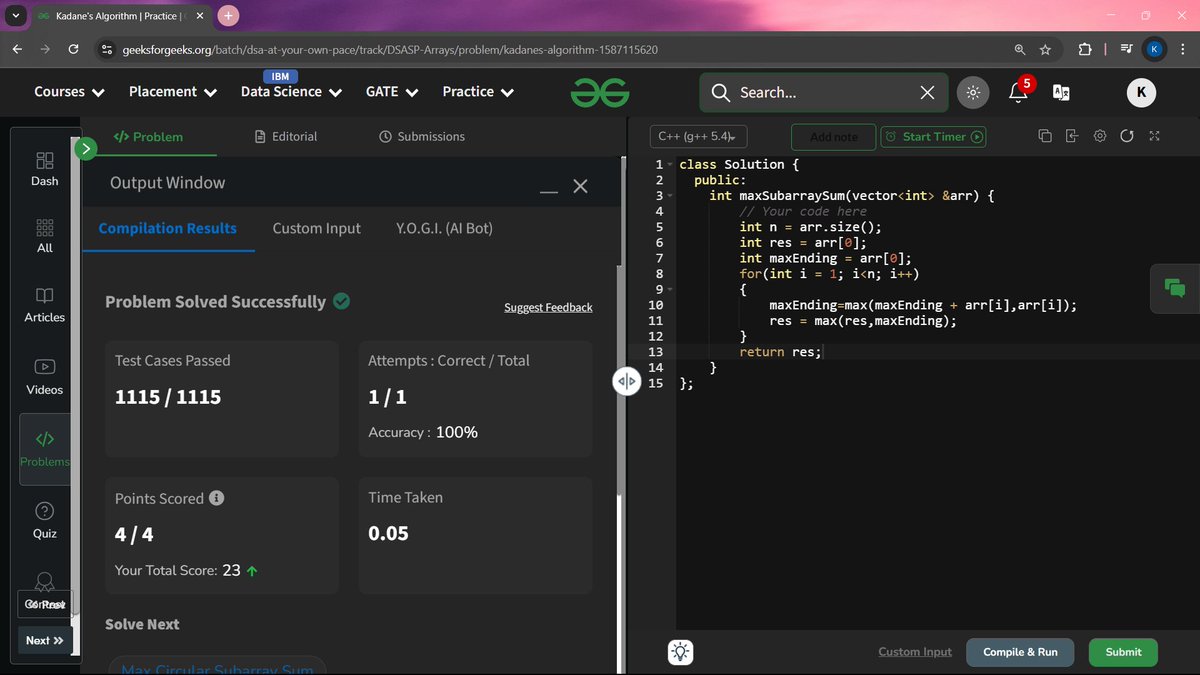This screenshot has height=675, width=1200.
Task: Open the notifications bell
Action: pyautogui.click(x=1018, y=92)
